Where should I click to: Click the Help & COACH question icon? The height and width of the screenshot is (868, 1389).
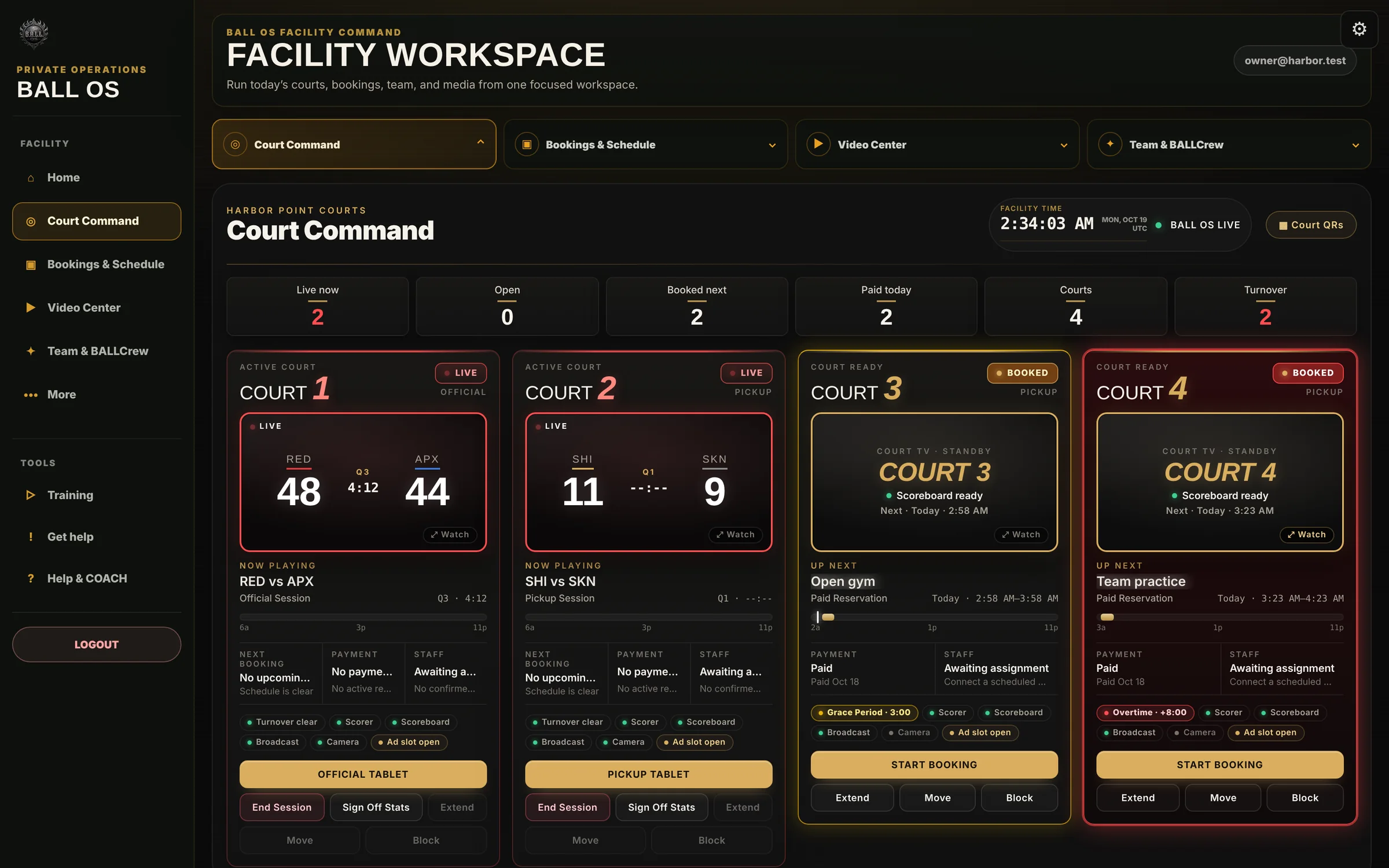pos(31,579)
